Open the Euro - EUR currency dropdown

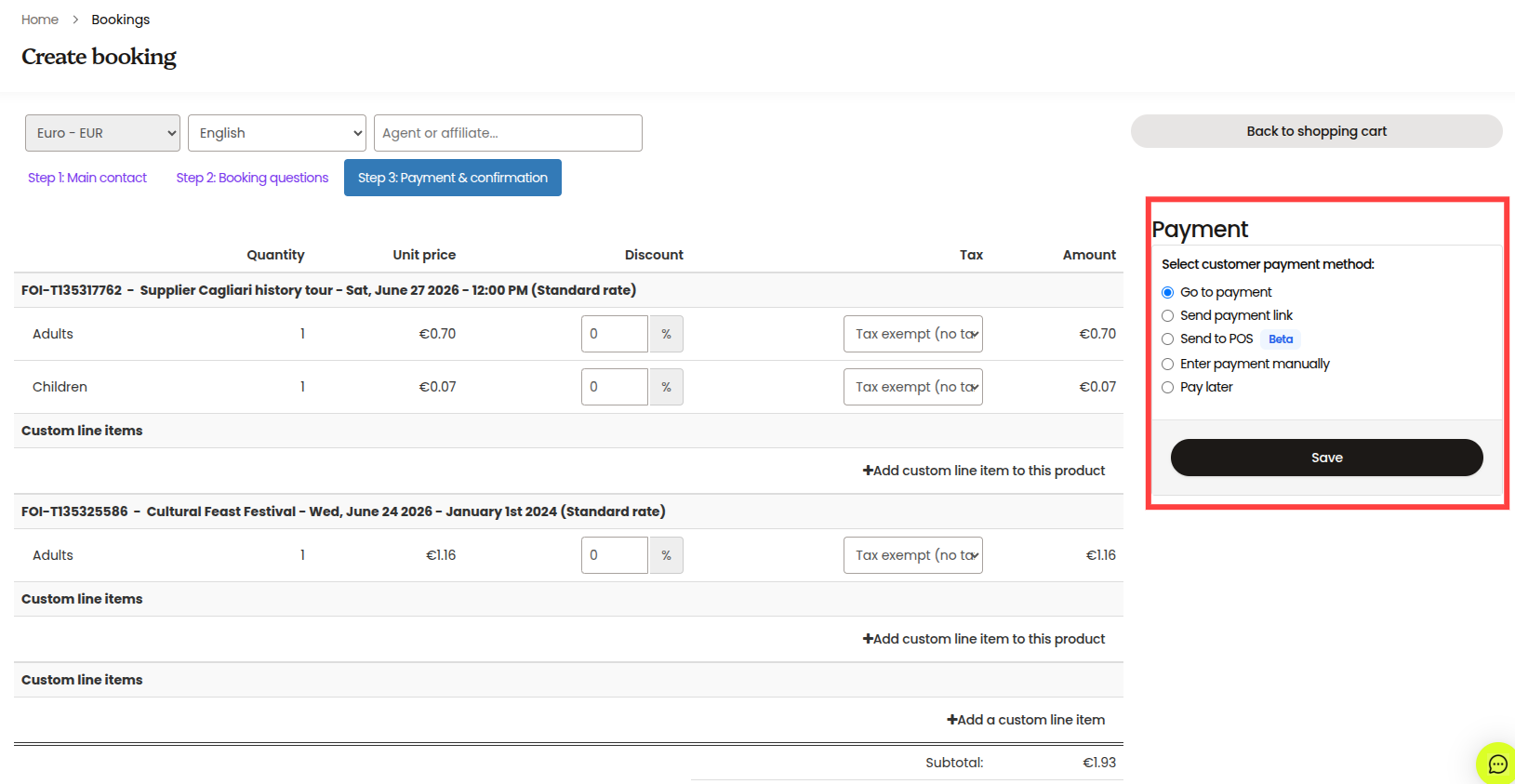pos(102,133)
